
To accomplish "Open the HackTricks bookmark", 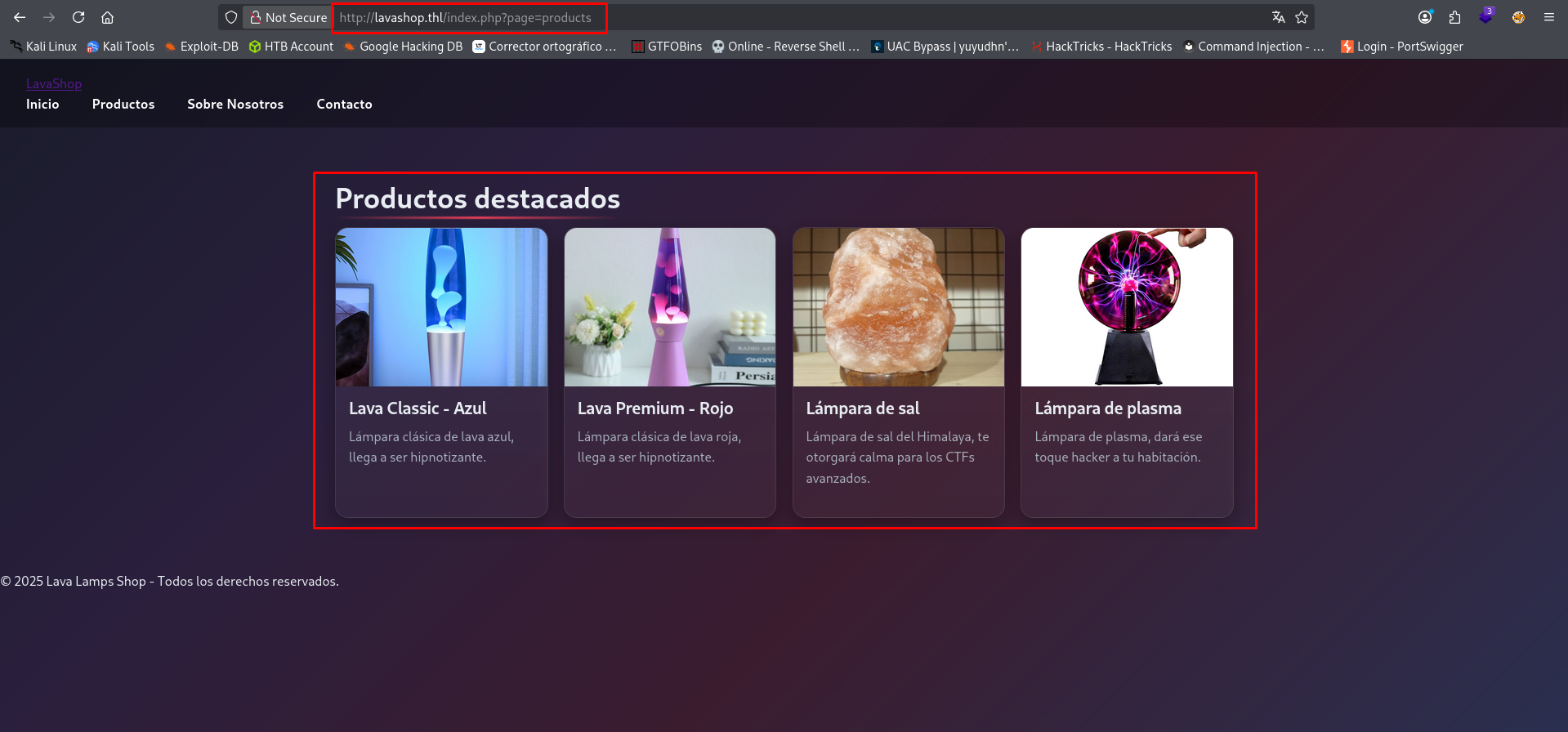I will pyautogui.click(x=1101, y=47).
